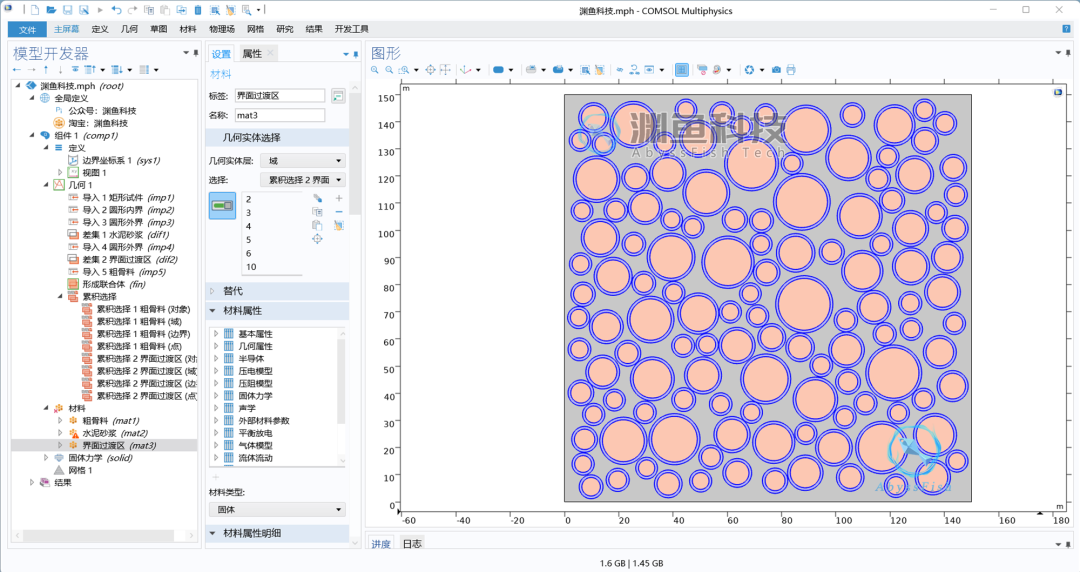
Task: Click the zoom extents crosshair icon
Action: click(x=430, y=70)
